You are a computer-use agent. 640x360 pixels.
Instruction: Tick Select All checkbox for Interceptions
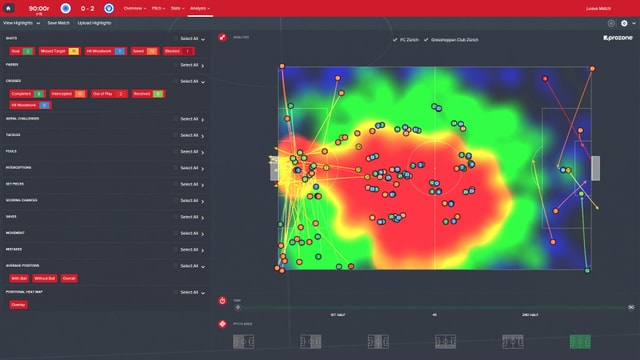(x=175, y=168)
